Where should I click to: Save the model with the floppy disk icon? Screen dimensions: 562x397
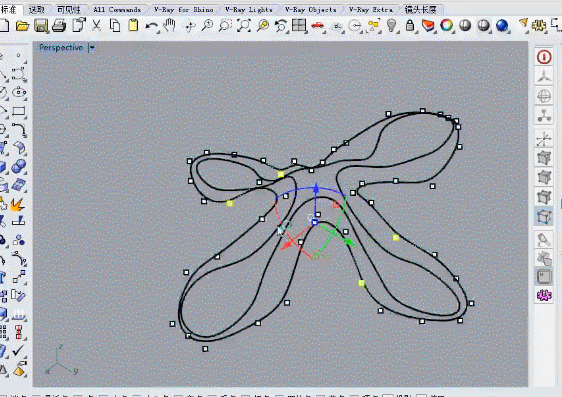(x=41, y=25)
